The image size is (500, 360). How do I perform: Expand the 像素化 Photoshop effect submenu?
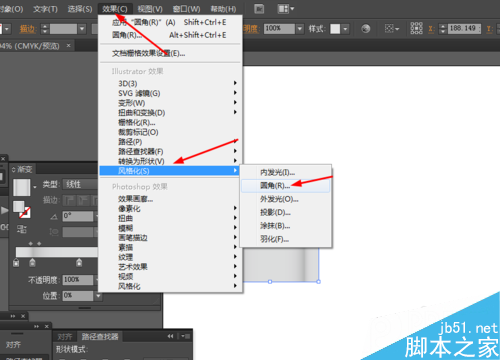[x=170, y=209]
